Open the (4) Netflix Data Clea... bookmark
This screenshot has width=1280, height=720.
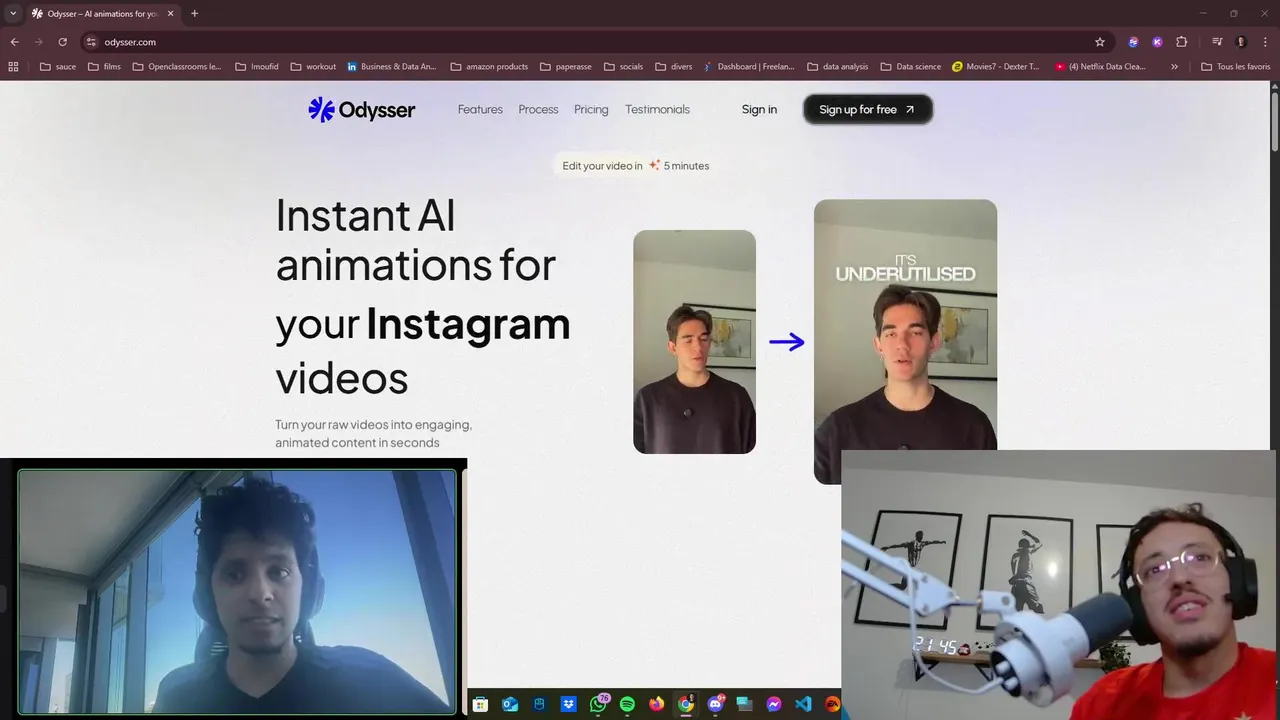coord(1100,67)
